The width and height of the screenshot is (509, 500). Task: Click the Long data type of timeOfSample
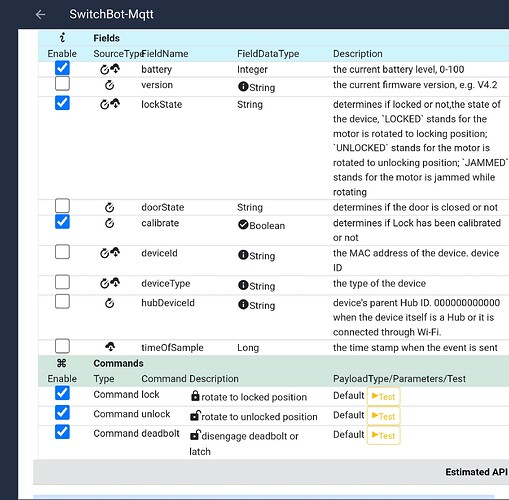pos(248,348)
